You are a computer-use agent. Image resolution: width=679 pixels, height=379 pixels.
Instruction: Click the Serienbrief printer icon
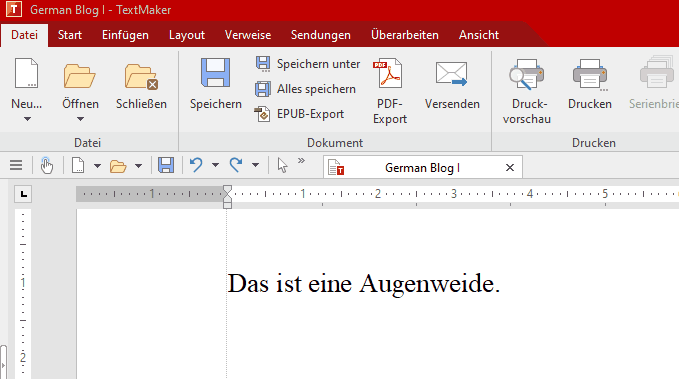click(657, 73)
